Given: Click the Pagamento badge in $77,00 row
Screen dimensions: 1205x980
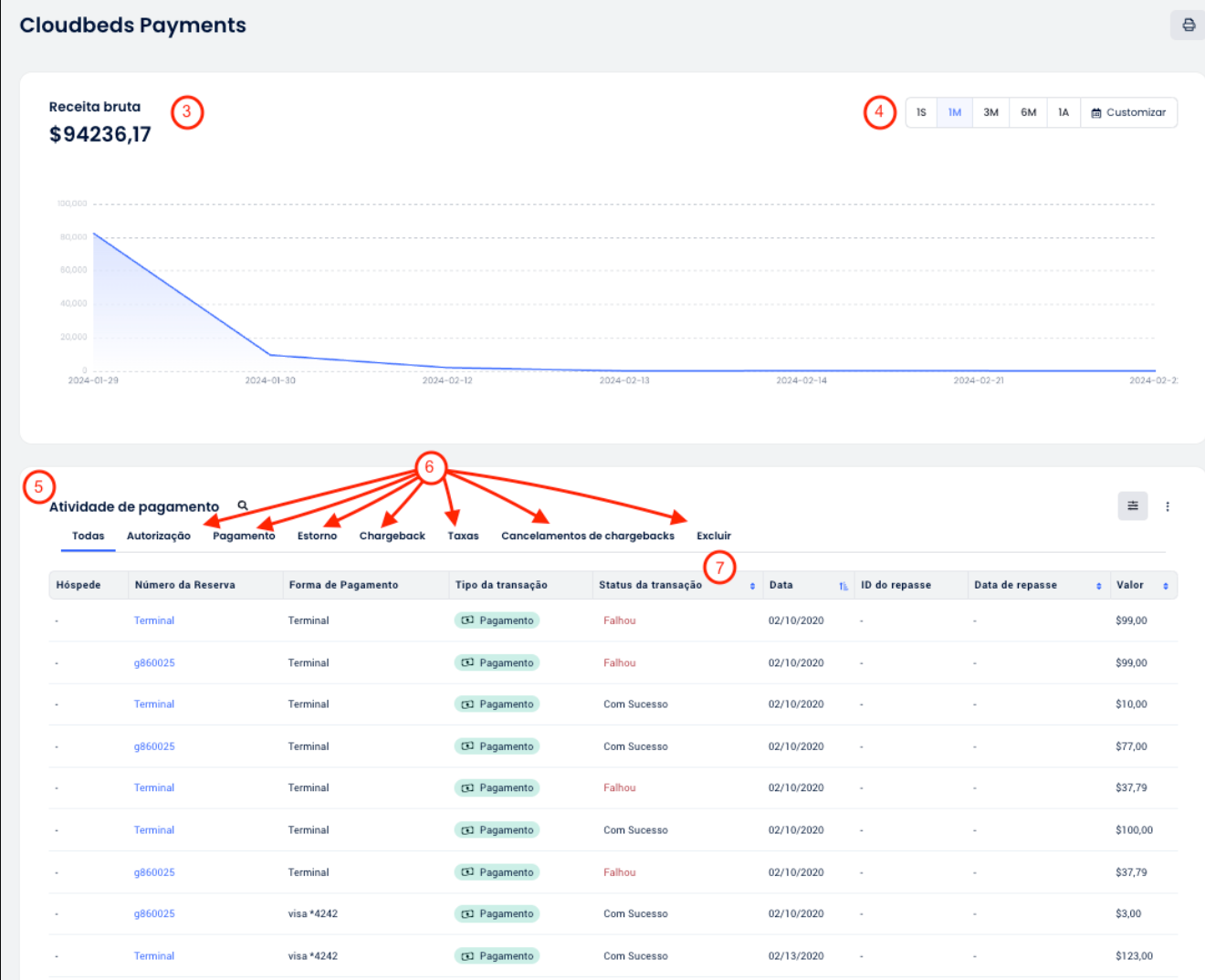Looking at the screenshot, I should coord(497,746).
